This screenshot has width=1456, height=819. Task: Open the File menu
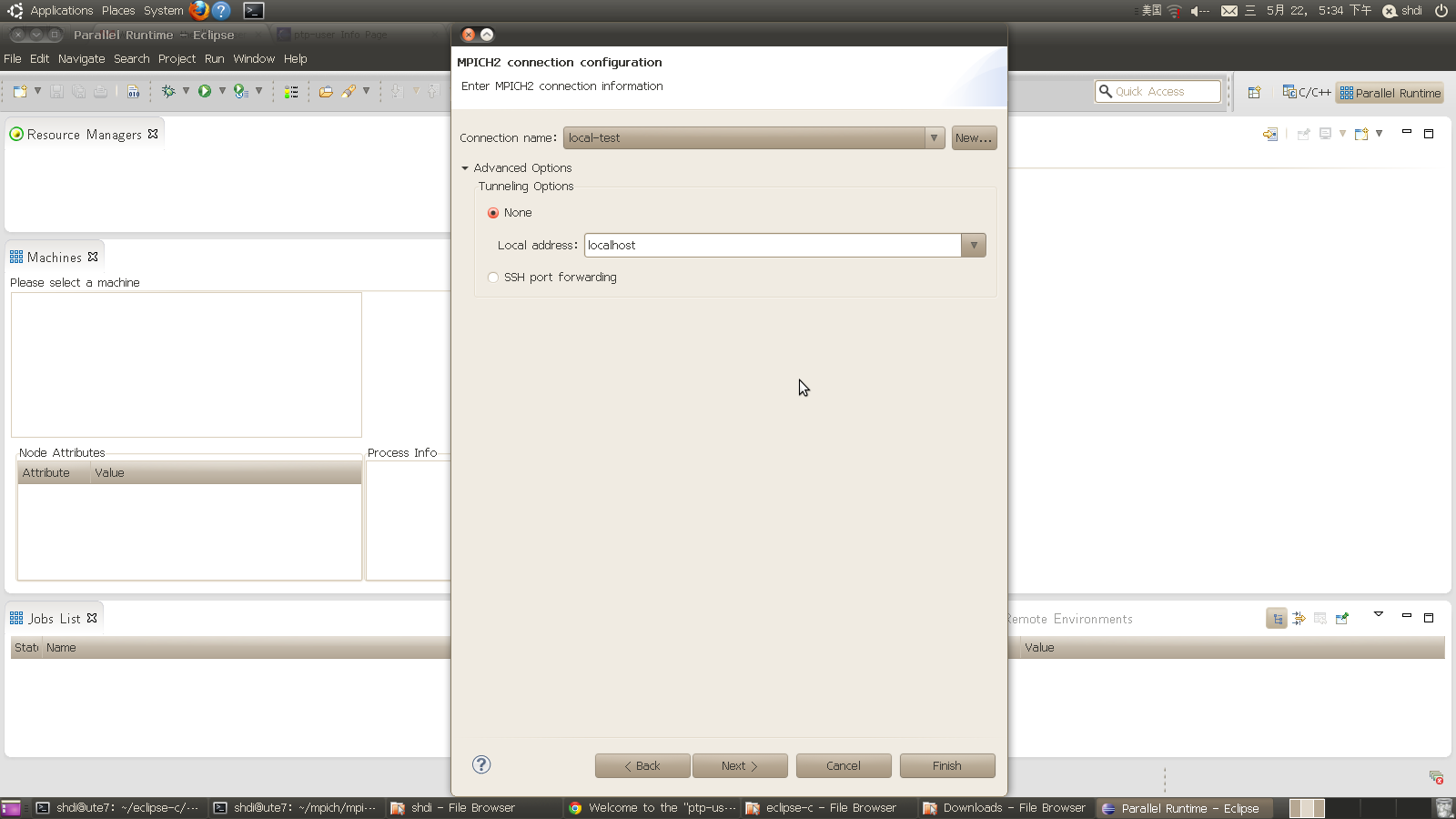click(13, 58)
